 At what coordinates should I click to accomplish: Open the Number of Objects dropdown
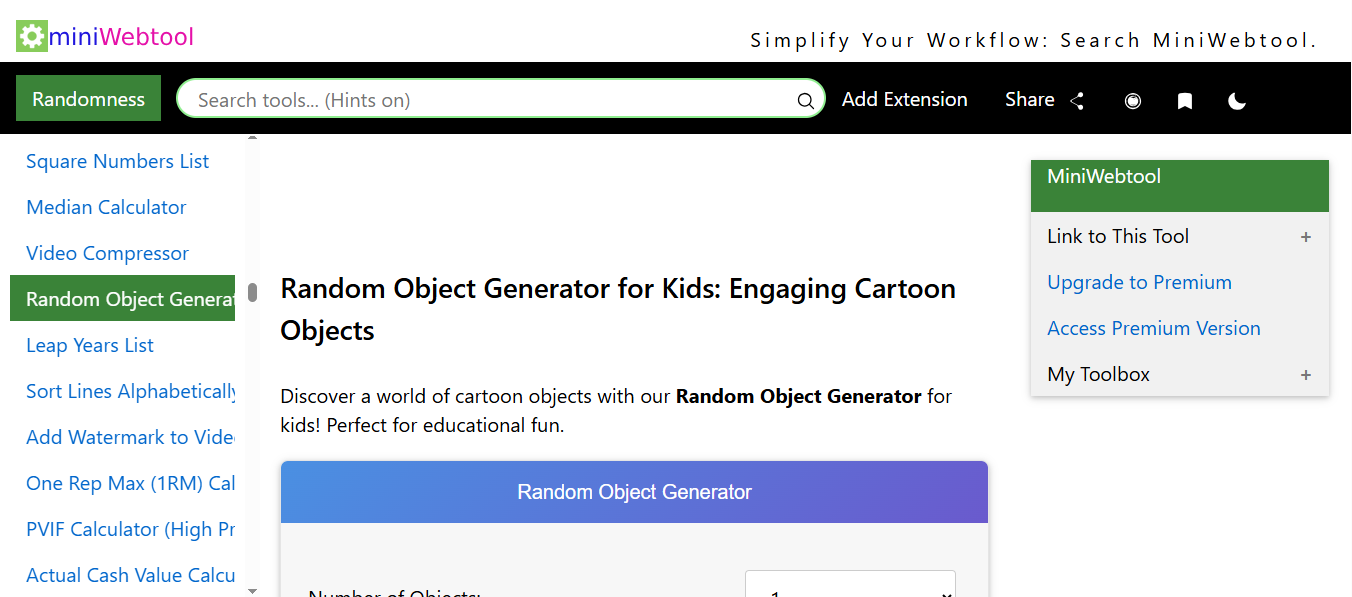[850, 588]
